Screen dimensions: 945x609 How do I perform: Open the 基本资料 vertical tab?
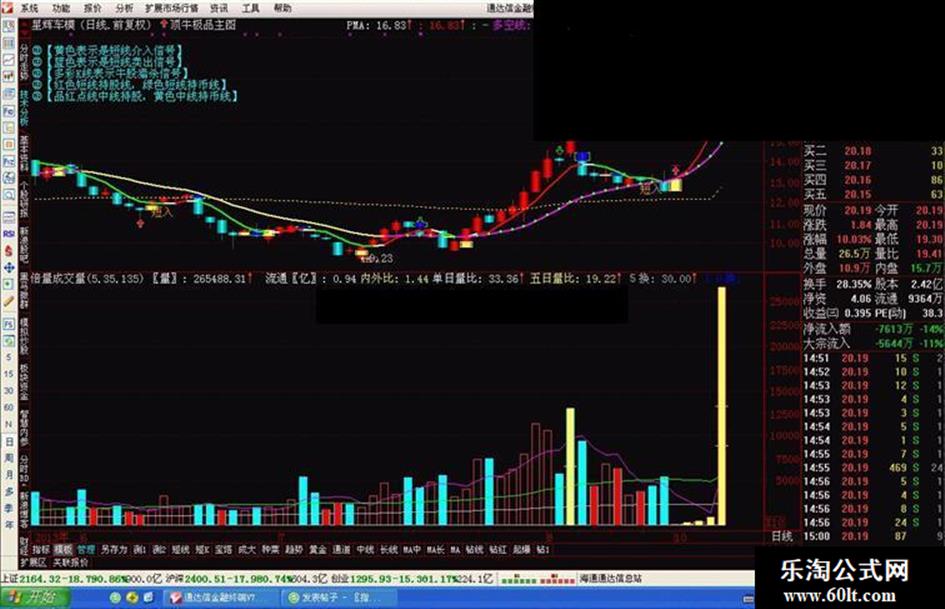pyautogui.click(x=24, y=153)
